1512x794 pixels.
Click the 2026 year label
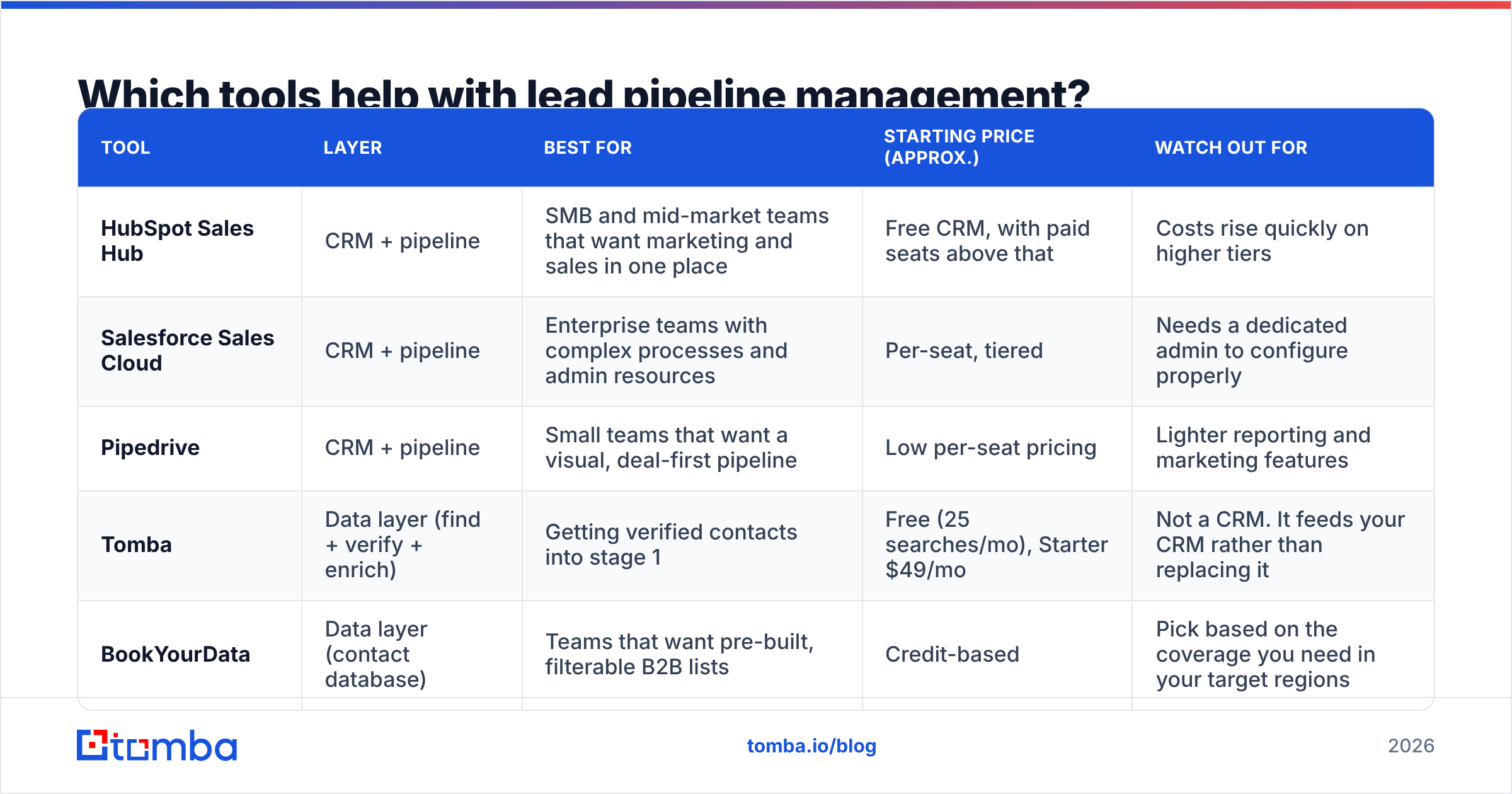1411,746
